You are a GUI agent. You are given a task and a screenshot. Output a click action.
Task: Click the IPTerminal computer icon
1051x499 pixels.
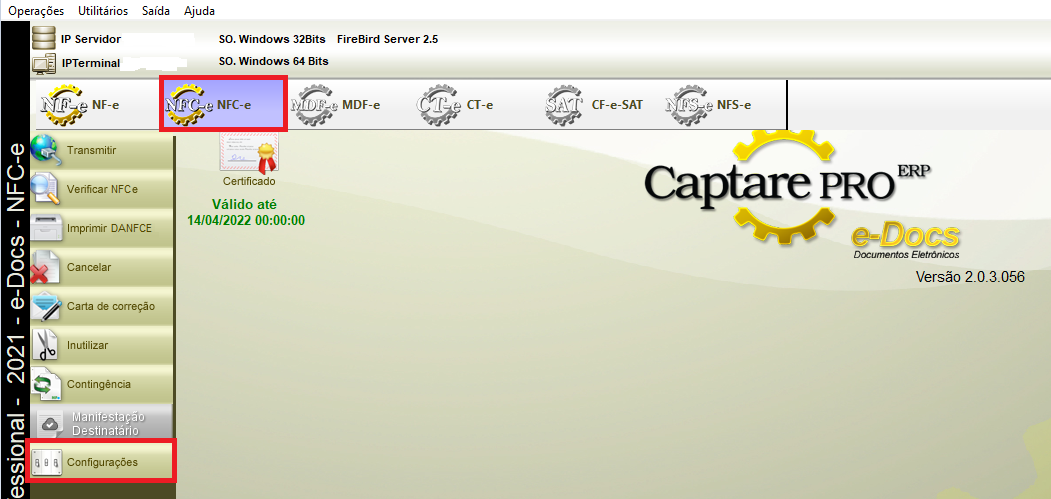pos(44,63)
